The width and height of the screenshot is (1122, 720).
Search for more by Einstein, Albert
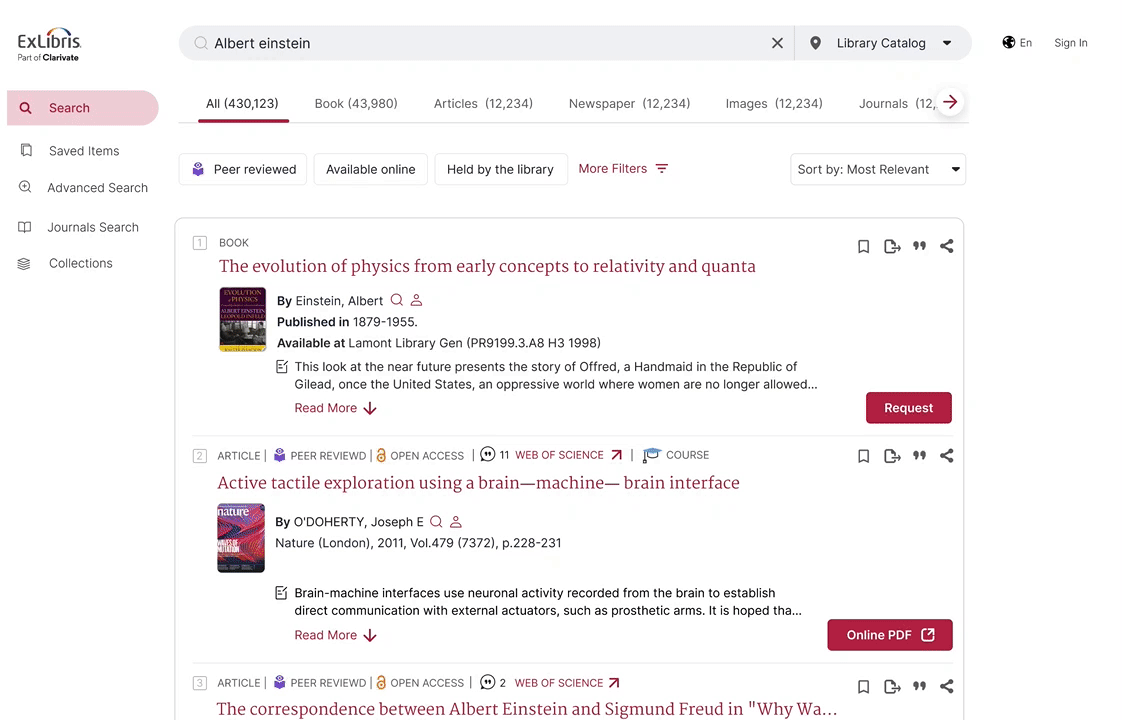coord(397,300)
